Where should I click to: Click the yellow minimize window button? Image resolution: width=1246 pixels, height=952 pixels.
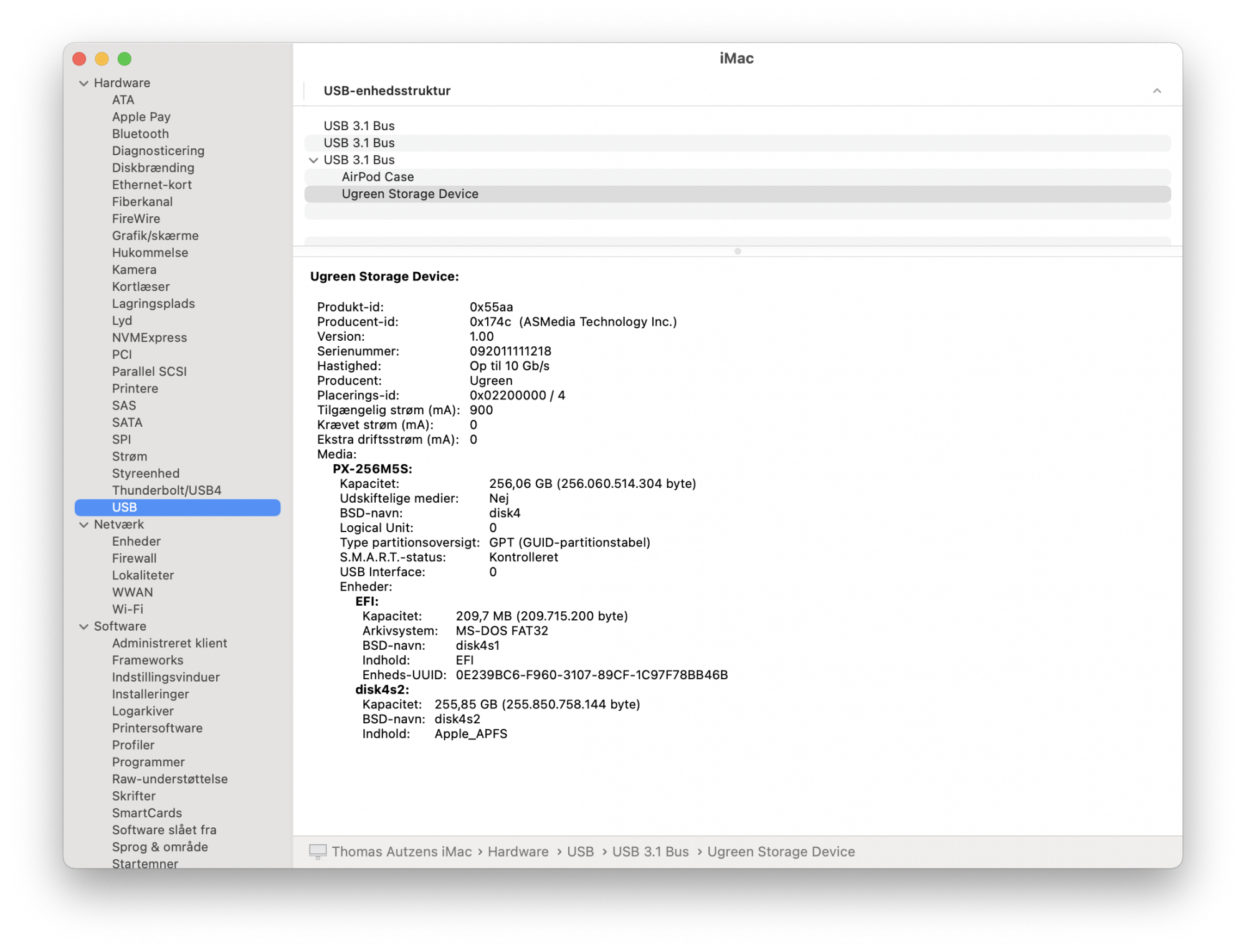point(102,59)
